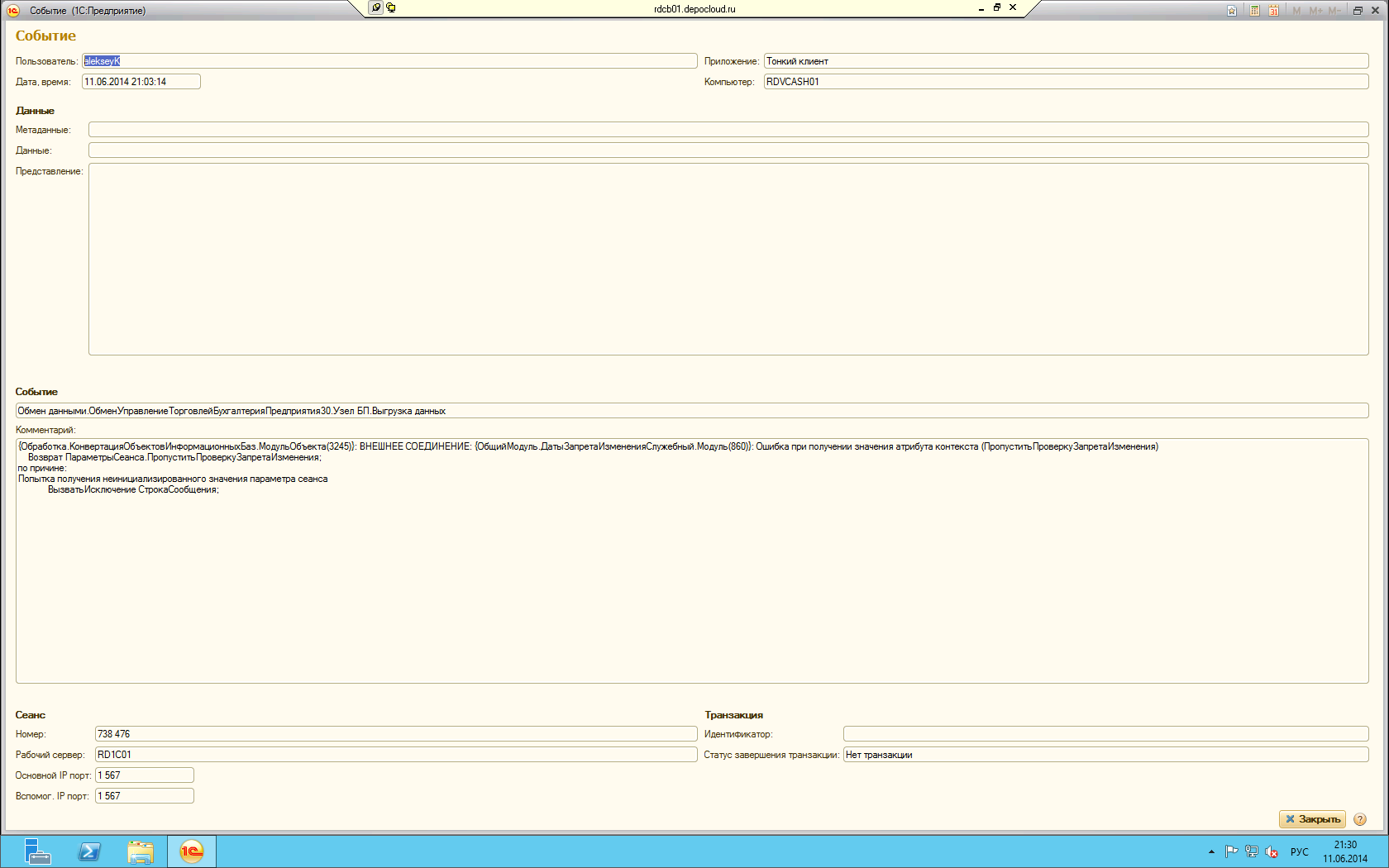
Task: Click the Закрыть button
Action: (x=1312, y=819)
